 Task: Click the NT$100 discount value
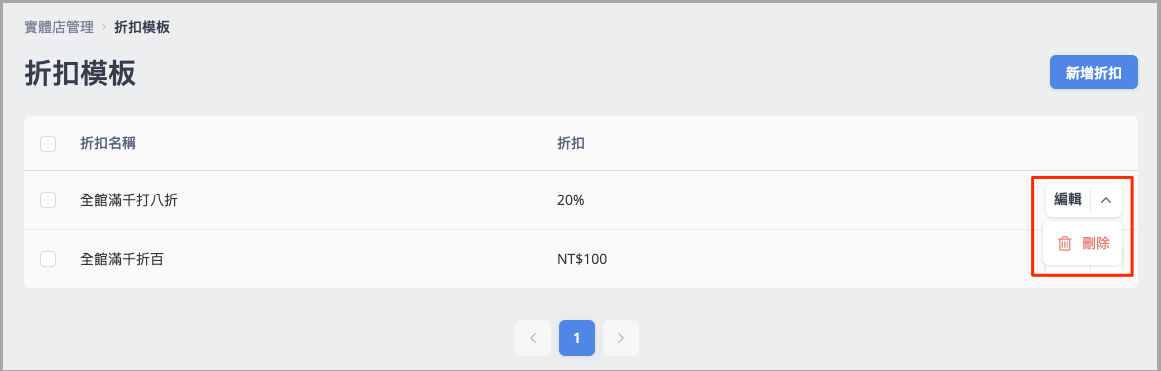pos(582,259)
